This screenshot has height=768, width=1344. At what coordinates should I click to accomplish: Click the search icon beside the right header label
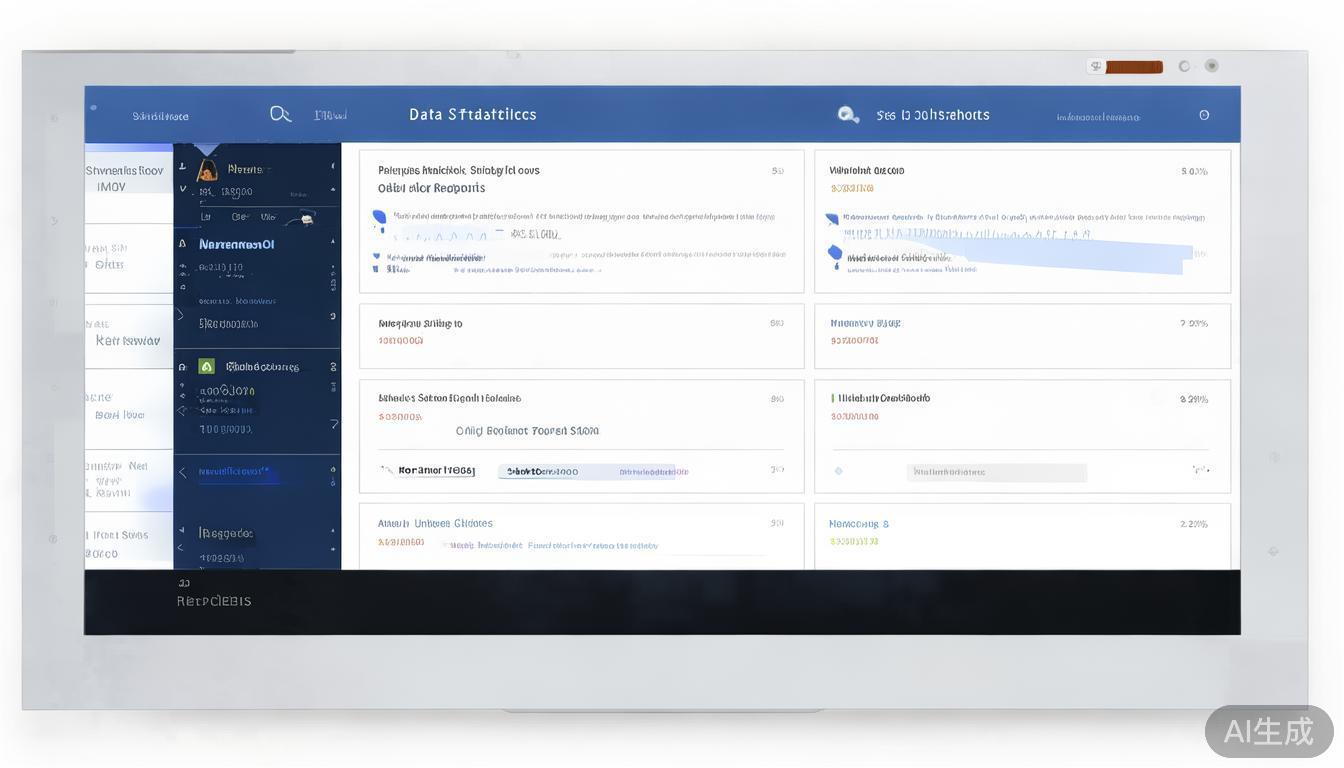click(848, 115)
